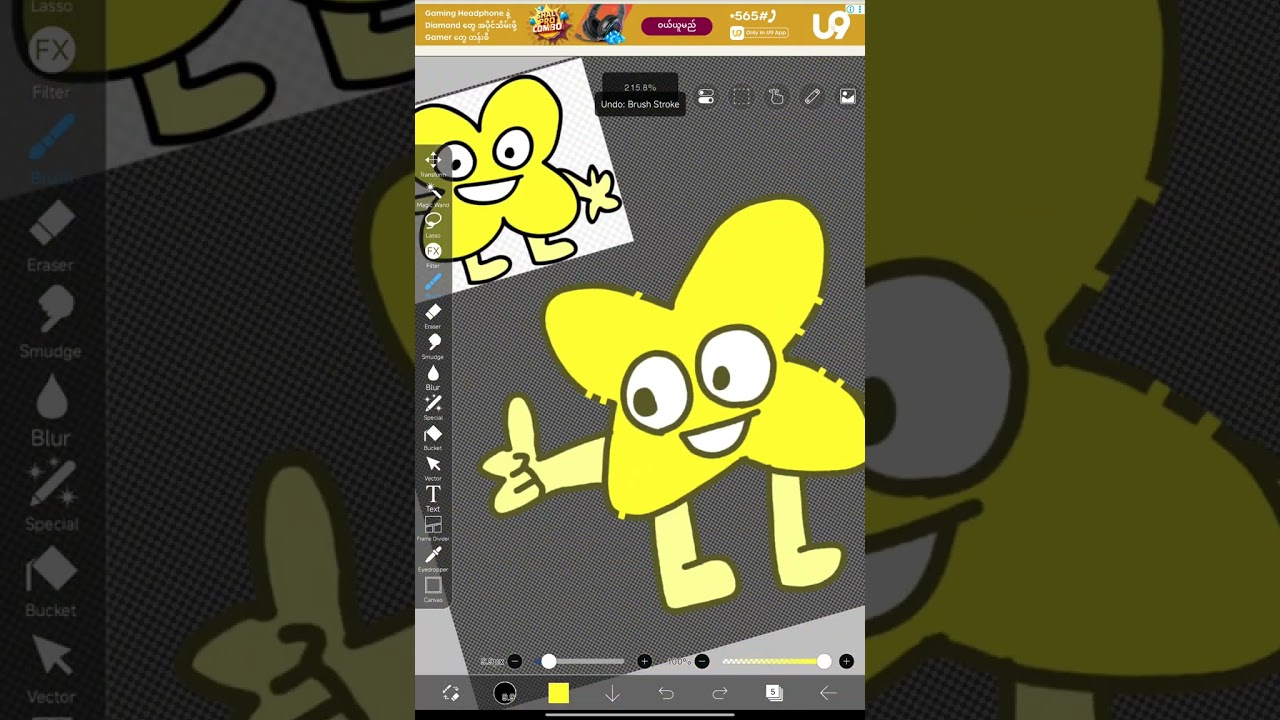The image size is (1280, 720).
Task: Open the U9 app banner ad
Action: pyautogui.click(x=640, y=24)
